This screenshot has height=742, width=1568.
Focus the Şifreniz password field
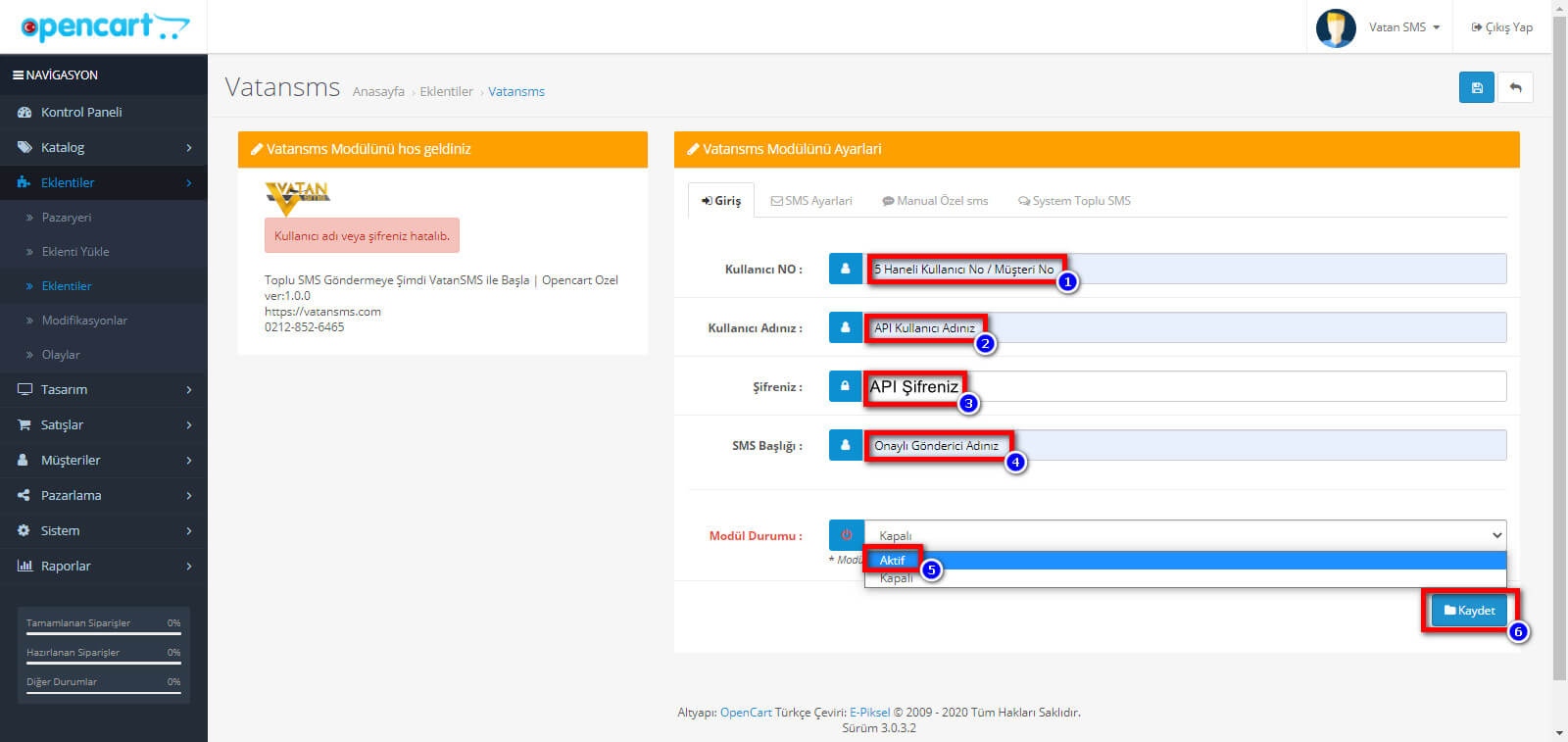1184,386
